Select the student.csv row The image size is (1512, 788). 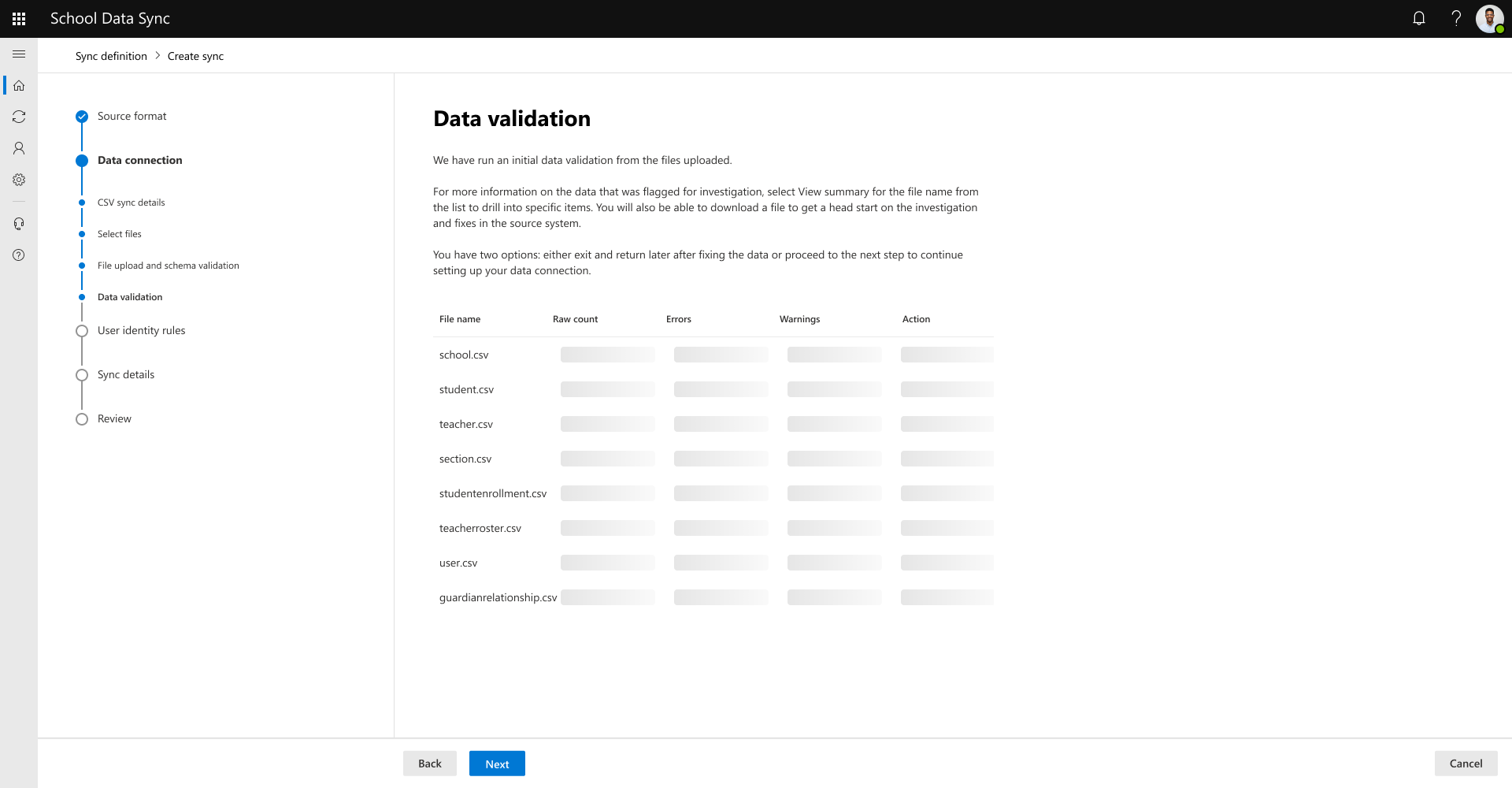[x=713, y=389]
